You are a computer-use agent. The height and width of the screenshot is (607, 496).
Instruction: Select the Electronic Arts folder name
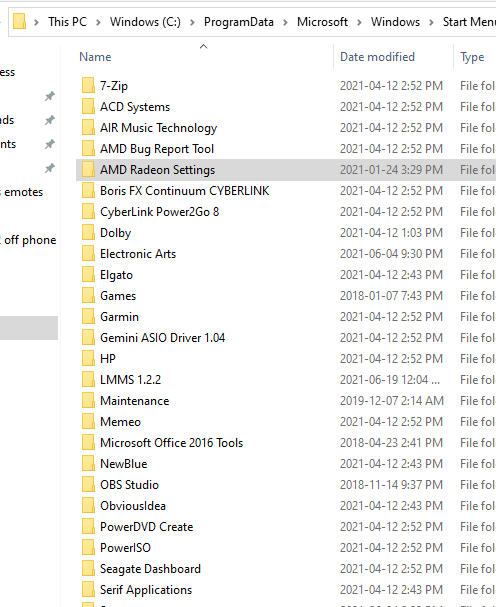(138, 254)
